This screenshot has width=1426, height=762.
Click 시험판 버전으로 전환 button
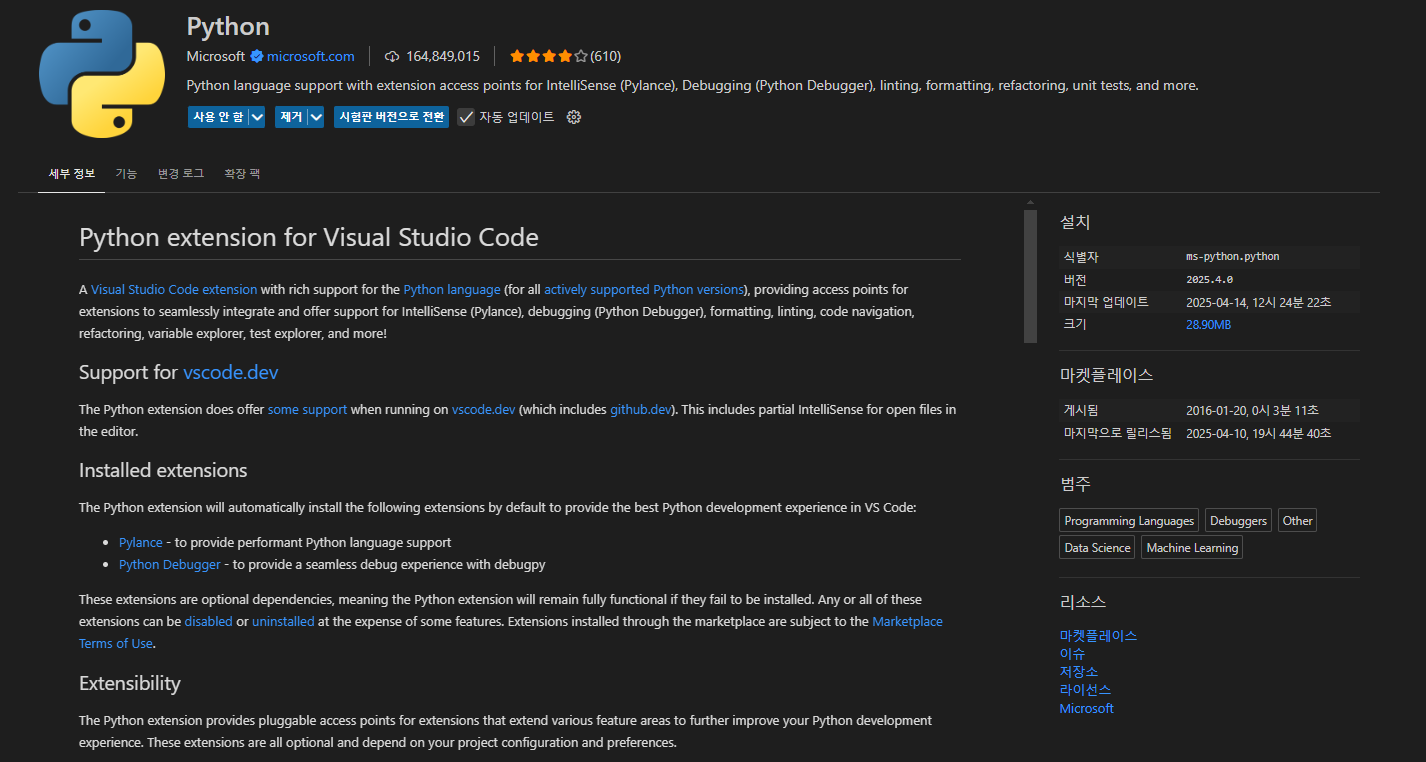[391, 117]
